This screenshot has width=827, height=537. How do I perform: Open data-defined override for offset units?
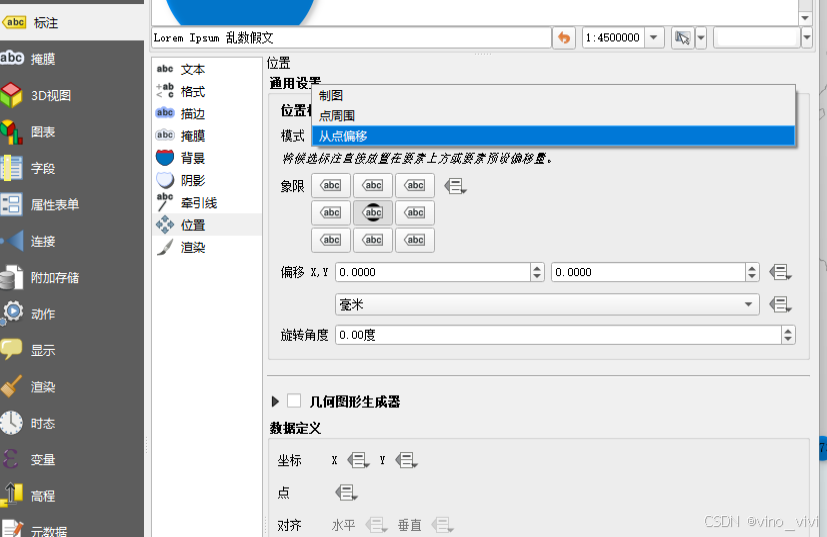[x=780, y=304]
